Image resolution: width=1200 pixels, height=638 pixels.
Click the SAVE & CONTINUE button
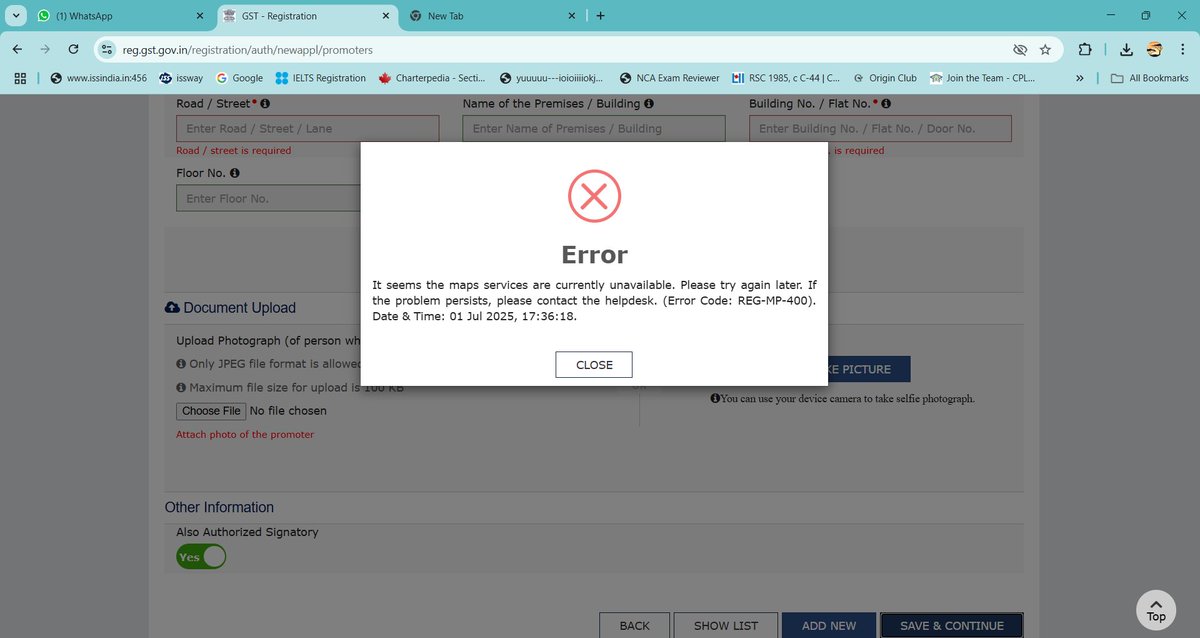pos(952,625)
